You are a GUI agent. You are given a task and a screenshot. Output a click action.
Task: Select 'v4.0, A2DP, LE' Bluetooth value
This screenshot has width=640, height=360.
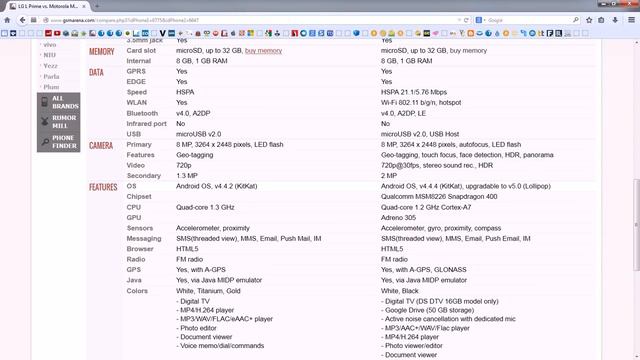coord(403,113)
